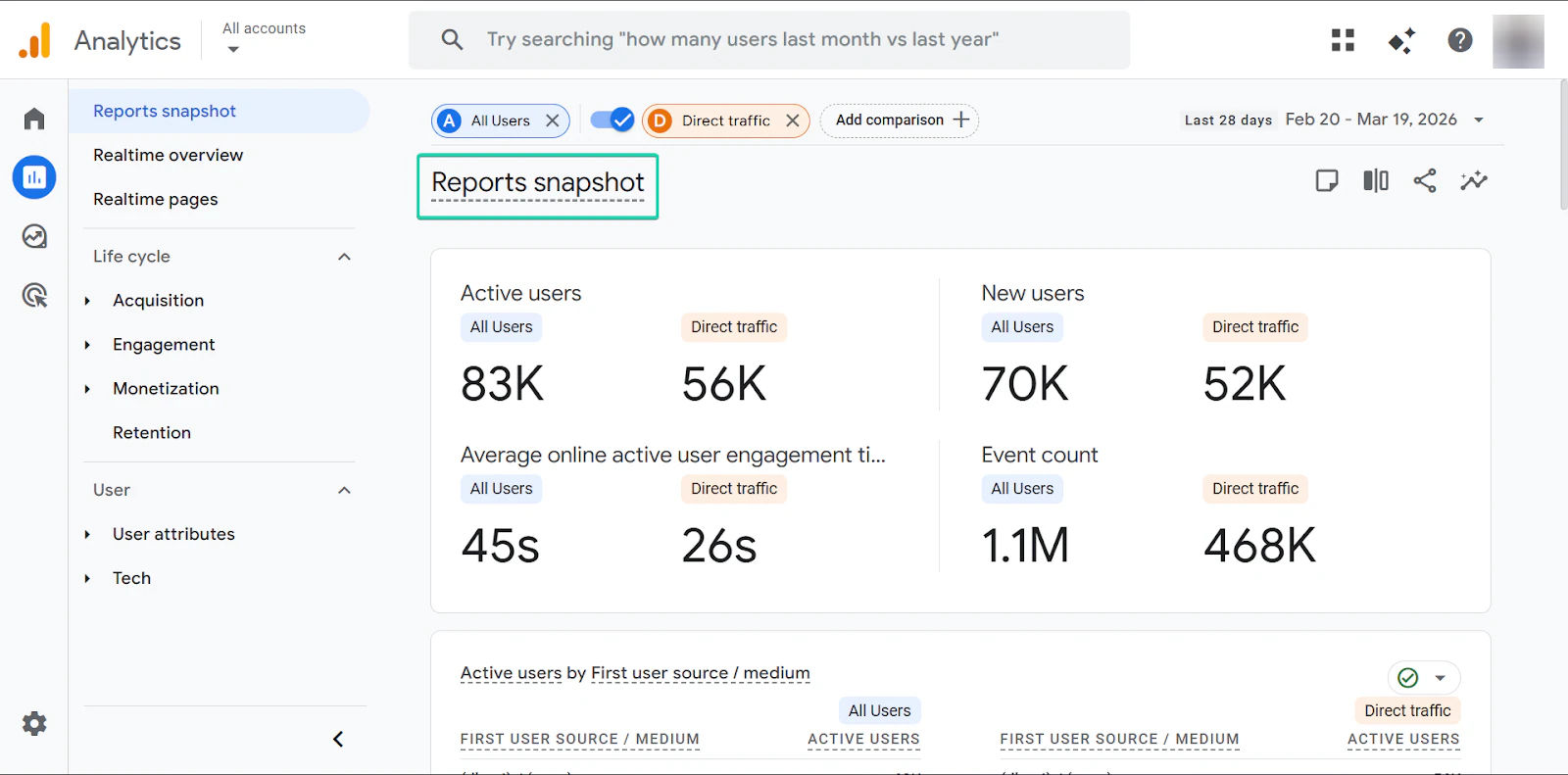Collapse the Life cycle section
The height and width of the screenshot is (775, 1568).
(344, 257)
